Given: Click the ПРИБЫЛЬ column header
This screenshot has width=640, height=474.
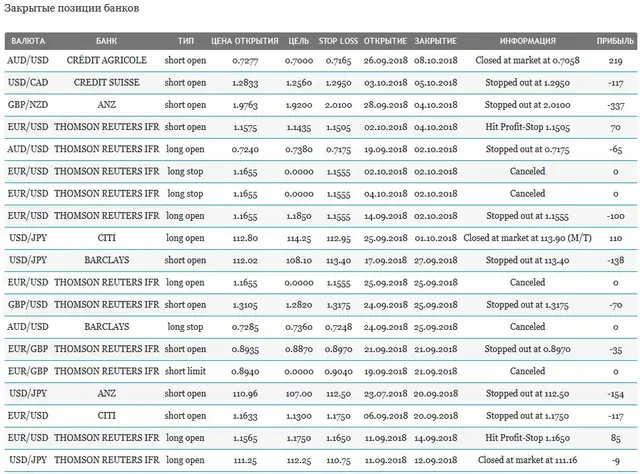Looking at the screenshot, I should 616,41.
